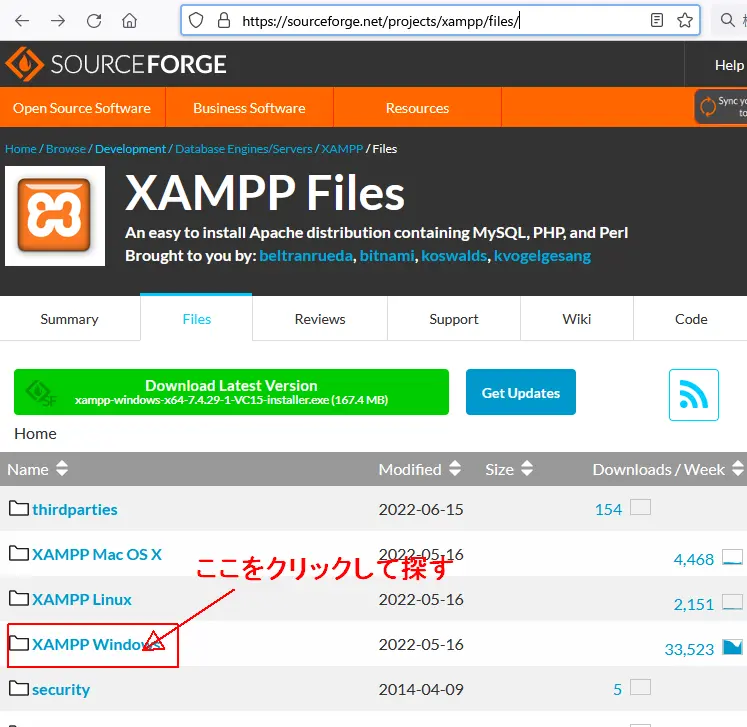Switch to the Reviews tab

320,319
